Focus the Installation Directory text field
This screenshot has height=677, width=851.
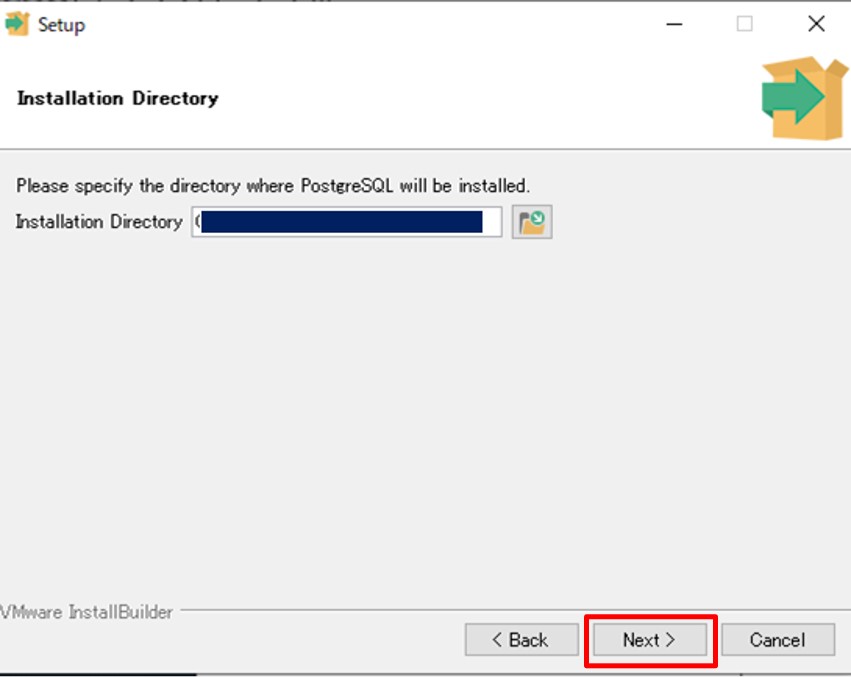[x=491, y=222]
